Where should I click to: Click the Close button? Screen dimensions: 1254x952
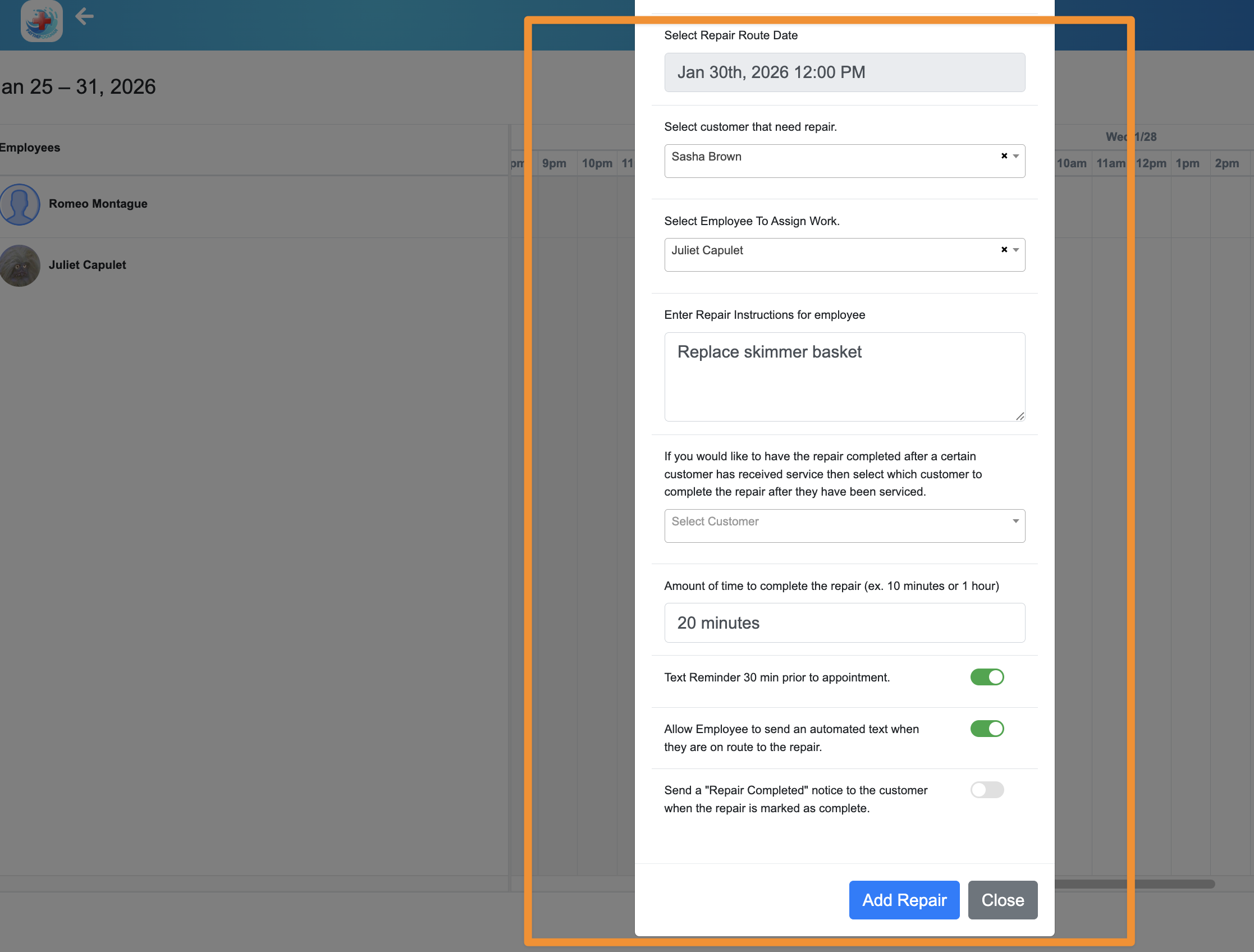click(1003, 900)
